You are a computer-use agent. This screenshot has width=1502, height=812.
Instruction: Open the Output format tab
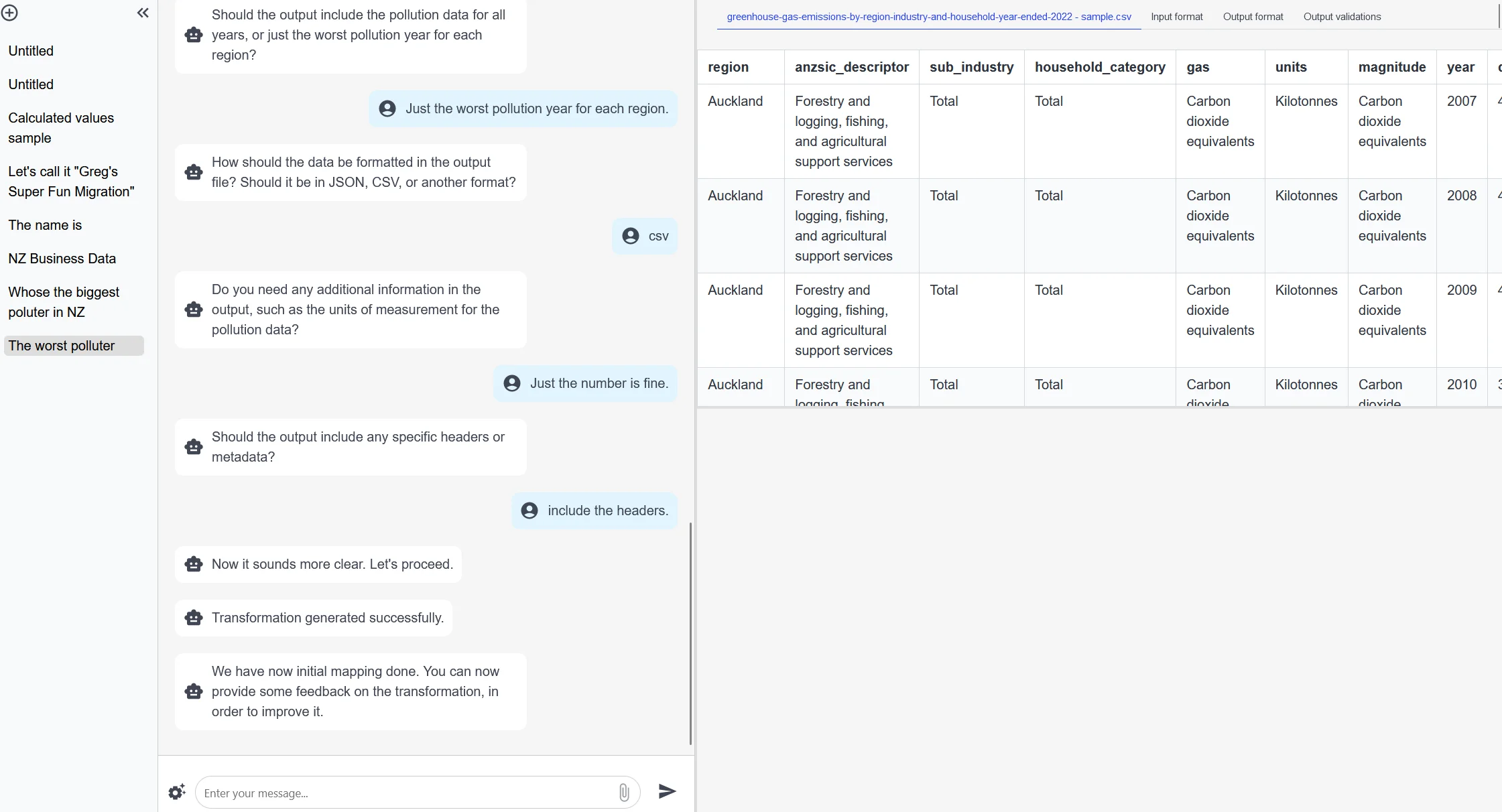[1253, 17]
